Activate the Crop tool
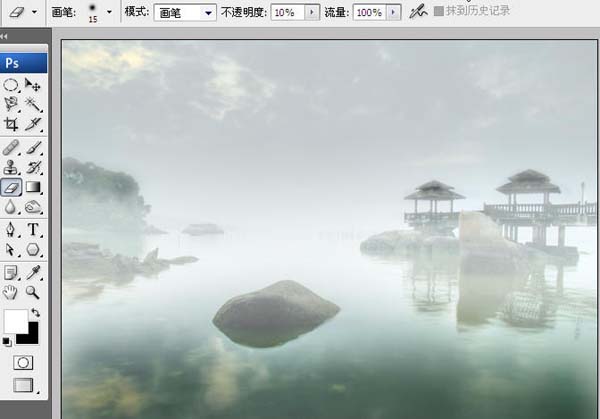 pos(11,124)
